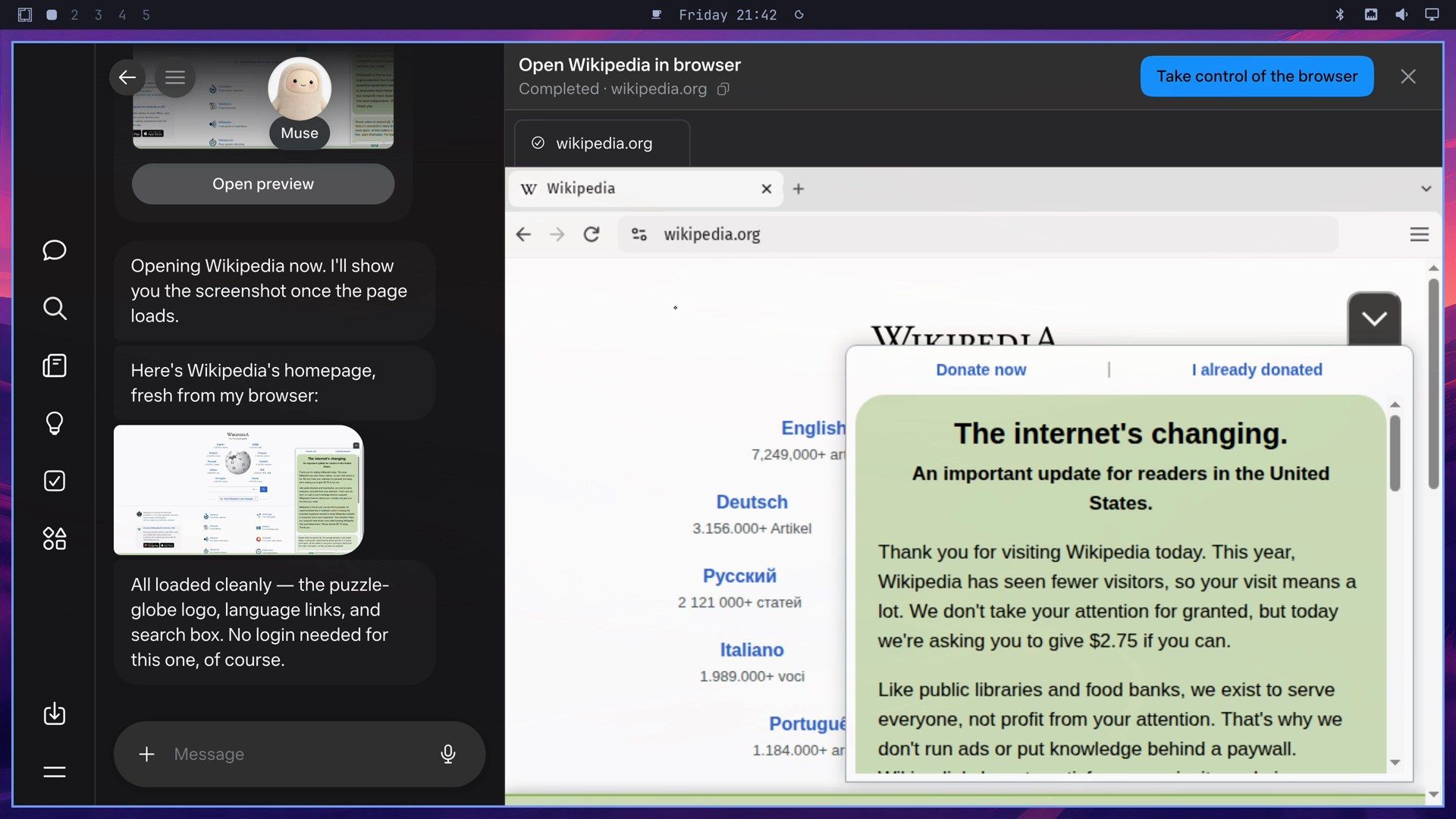The image size is (1456, 819).
Task: Reload the Wikipedia page
Action: point(591,234)
